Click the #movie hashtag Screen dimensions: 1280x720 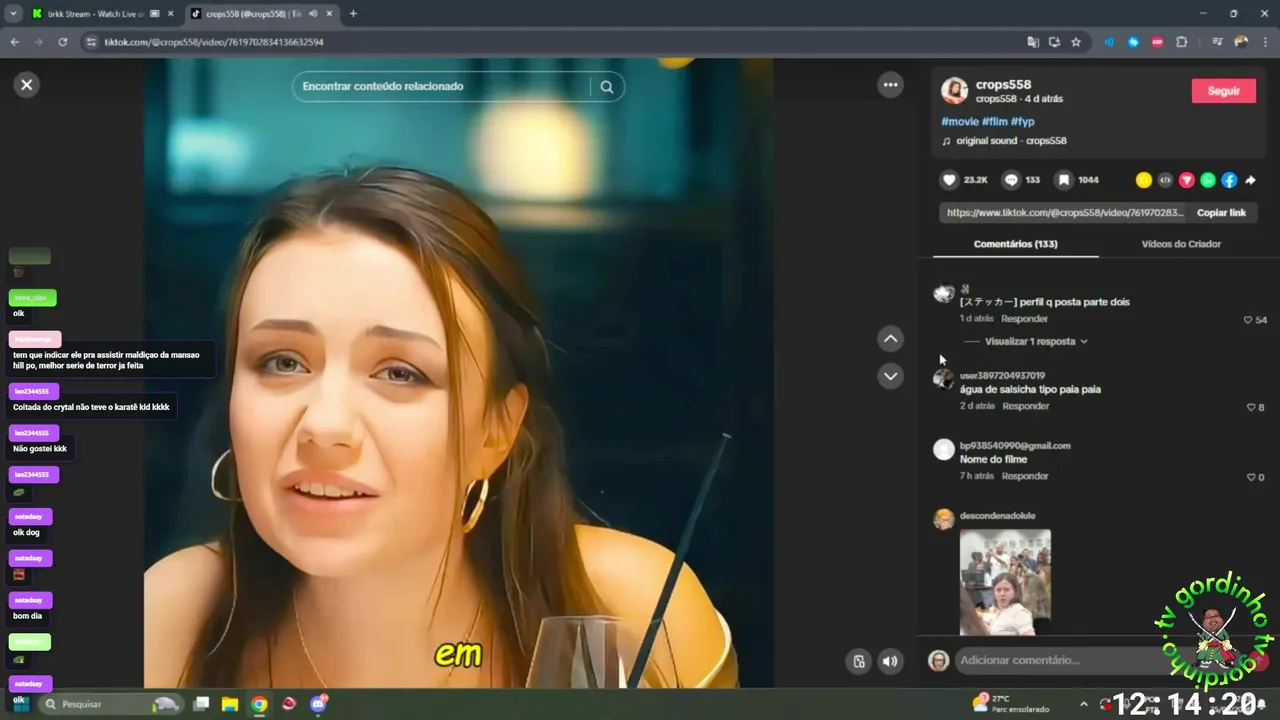coord(959,121)
